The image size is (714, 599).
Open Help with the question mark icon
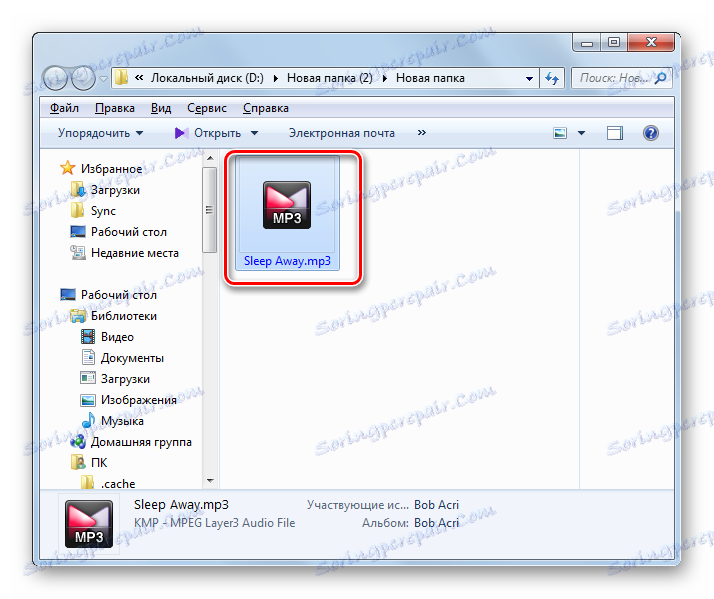651,133
